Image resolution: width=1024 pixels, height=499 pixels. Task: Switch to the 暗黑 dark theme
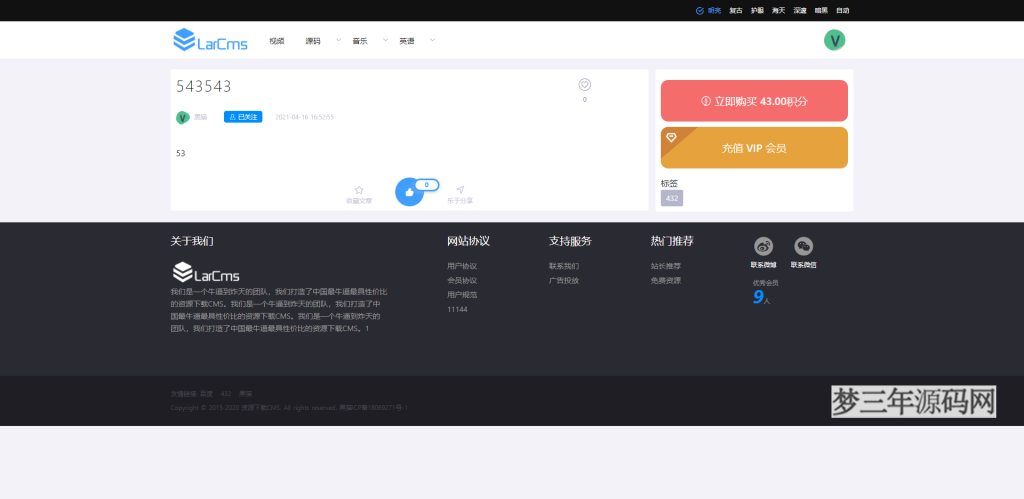821,10
